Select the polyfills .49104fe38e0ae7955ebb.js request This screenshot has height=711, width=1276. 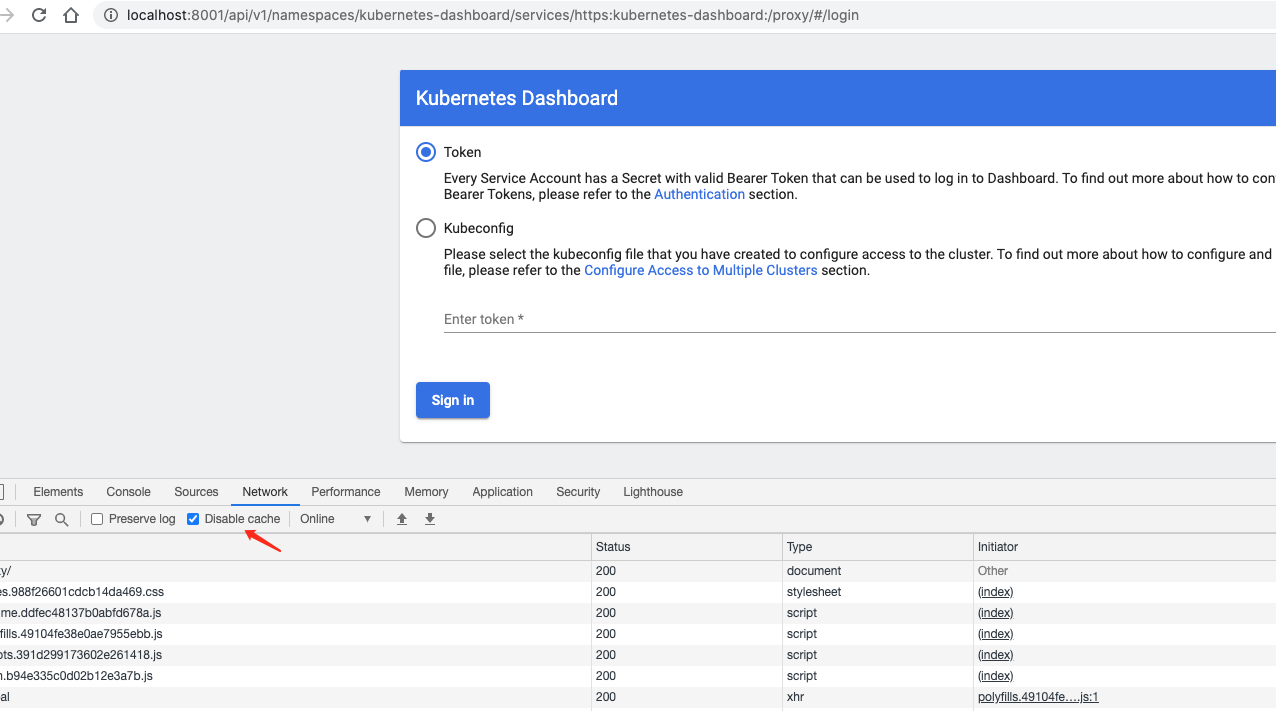(638, 634)
